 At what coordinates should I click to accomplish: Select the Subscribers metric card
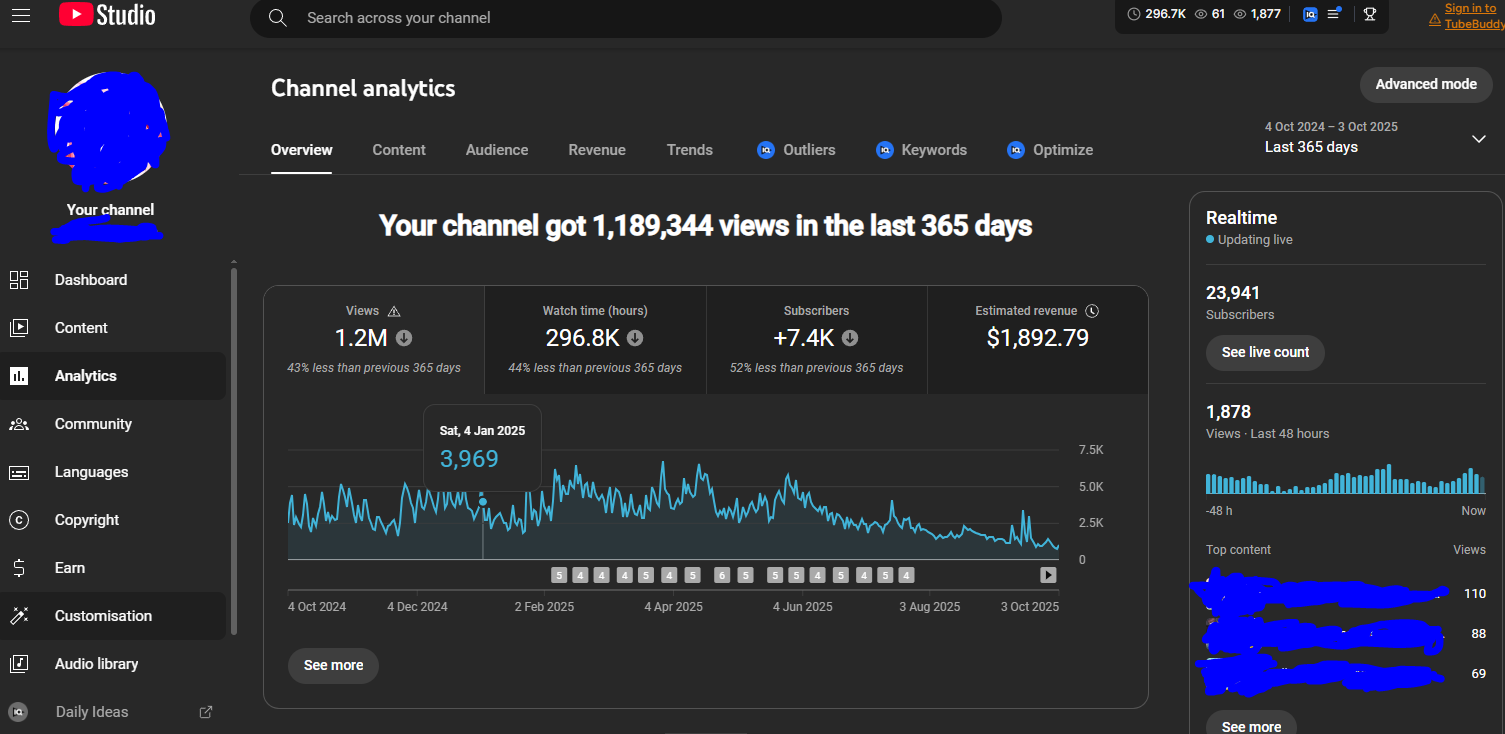pos(816,339)
